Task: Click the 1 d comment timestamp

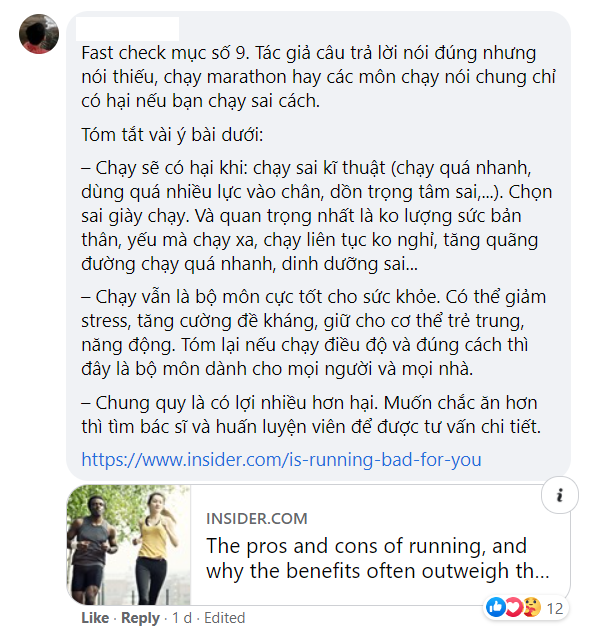Action: [x=182, y=618]
